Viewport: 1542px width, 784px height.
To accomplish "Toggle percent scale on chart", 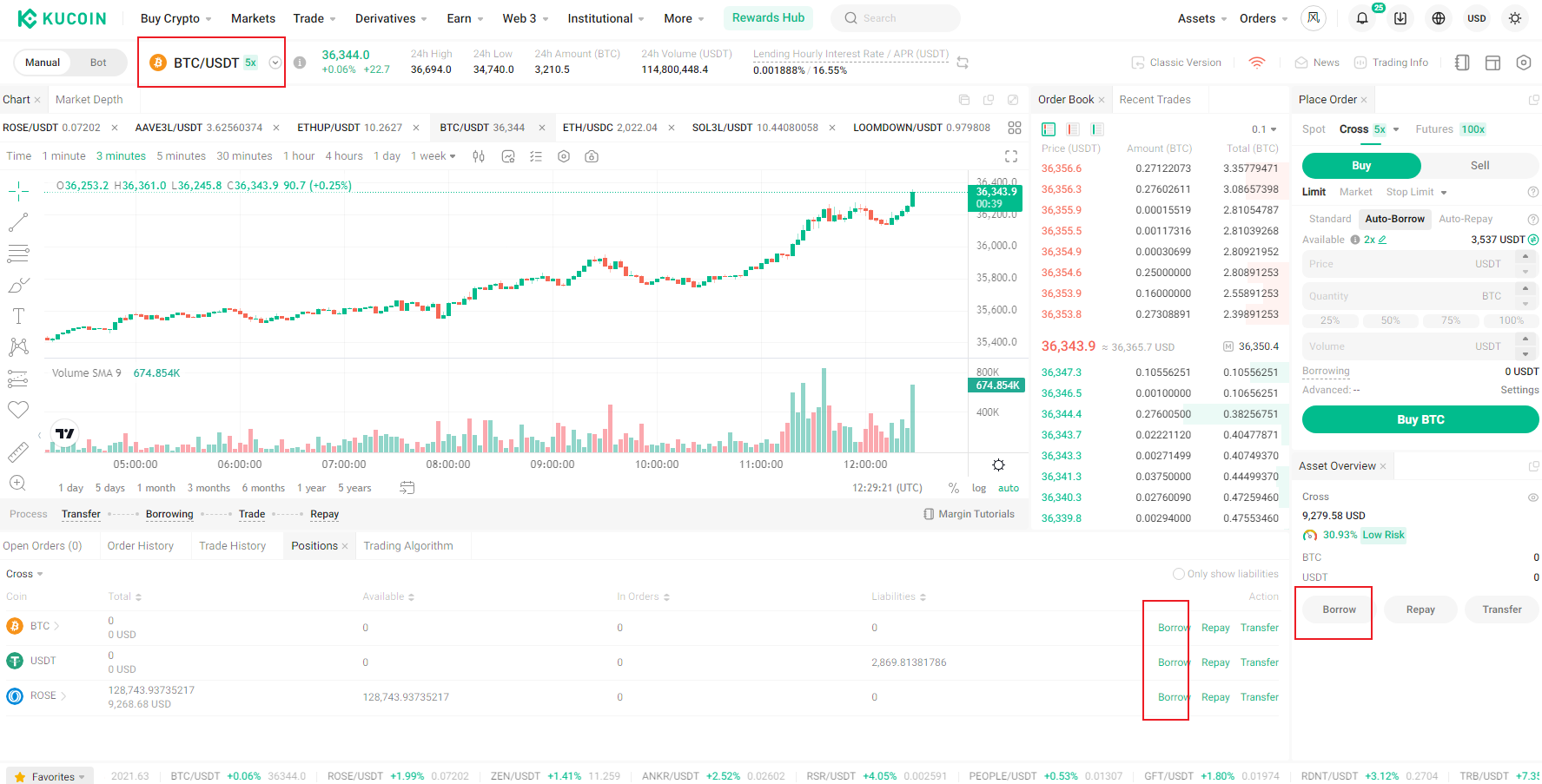I will (954, 488).
